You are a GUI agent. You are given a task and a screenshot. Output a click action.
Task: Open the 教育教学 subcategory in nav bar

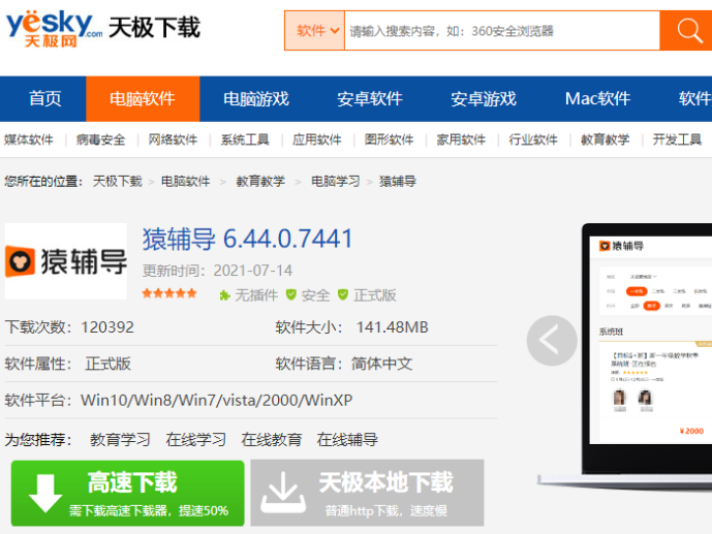605,139
